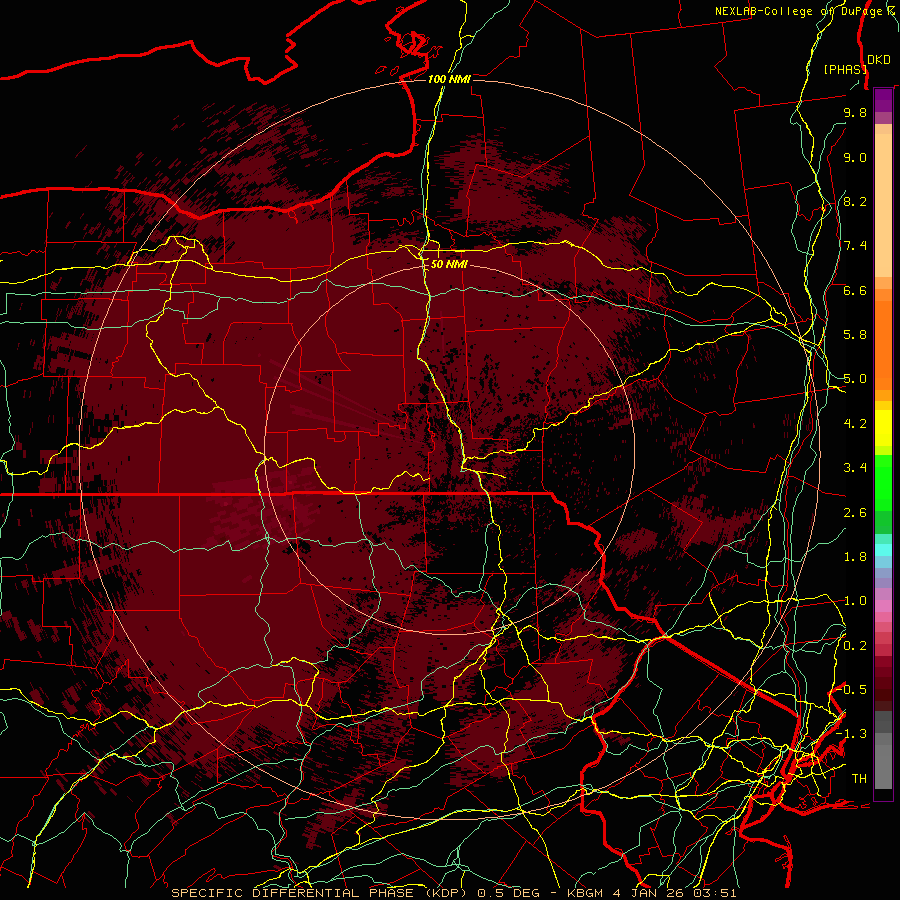Select the 2.6 scale value
This screenshot has height=900, width=900.
point(855,513)
